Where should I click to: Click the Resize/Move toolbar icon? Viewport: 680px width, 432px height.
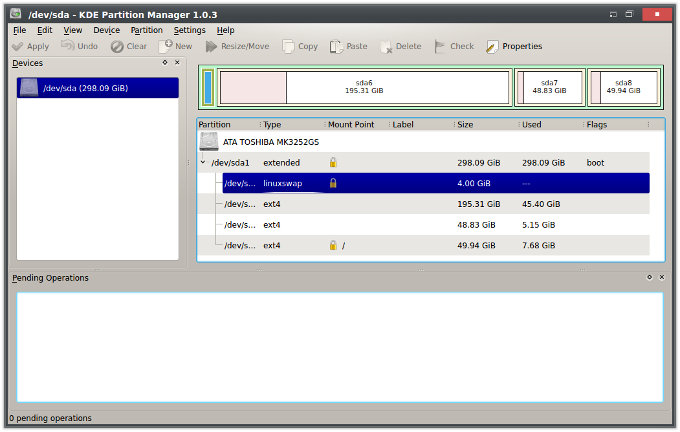(x=211, y=46)
